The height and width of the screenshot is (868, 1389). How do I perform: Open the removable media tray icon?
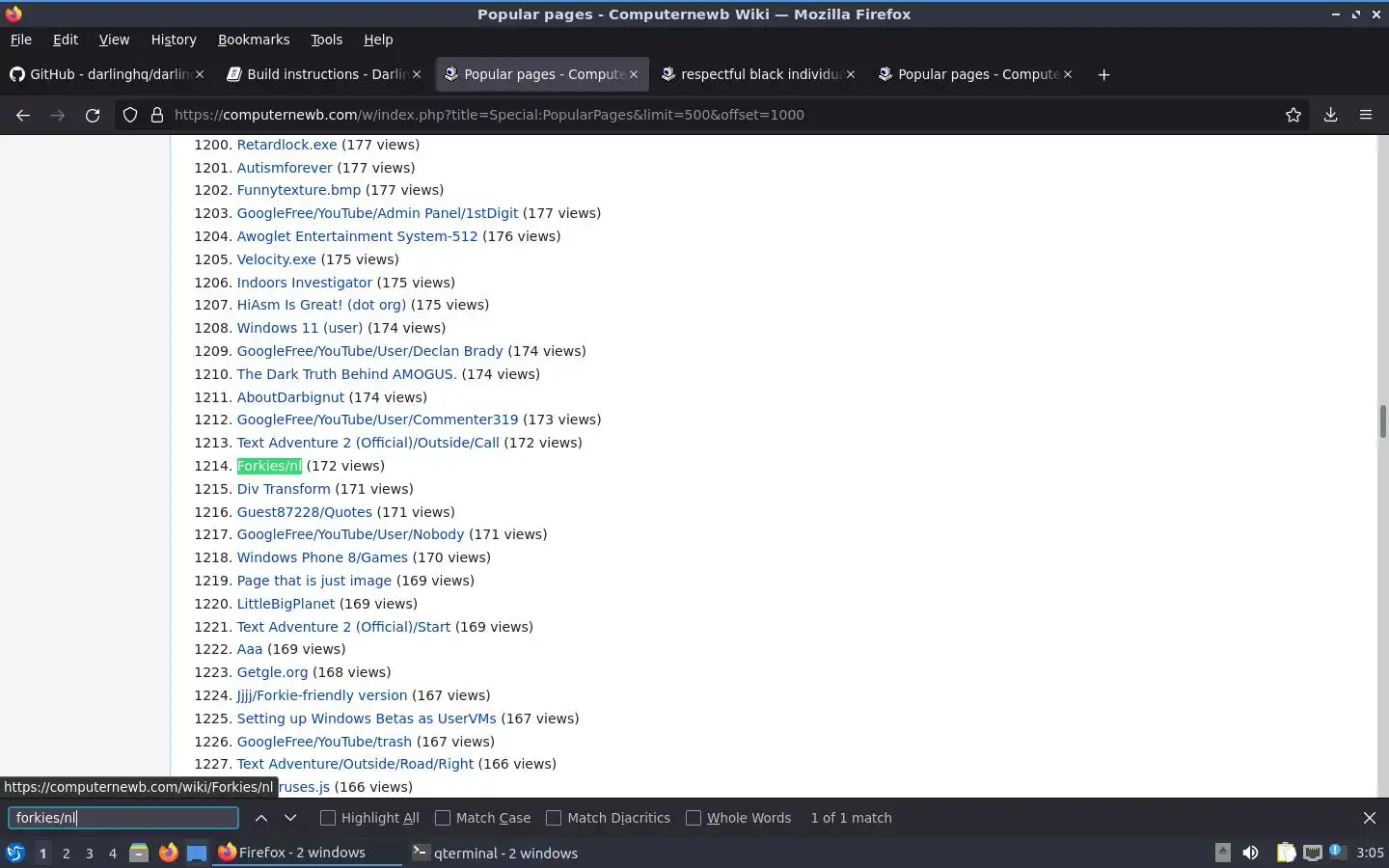1222,853
